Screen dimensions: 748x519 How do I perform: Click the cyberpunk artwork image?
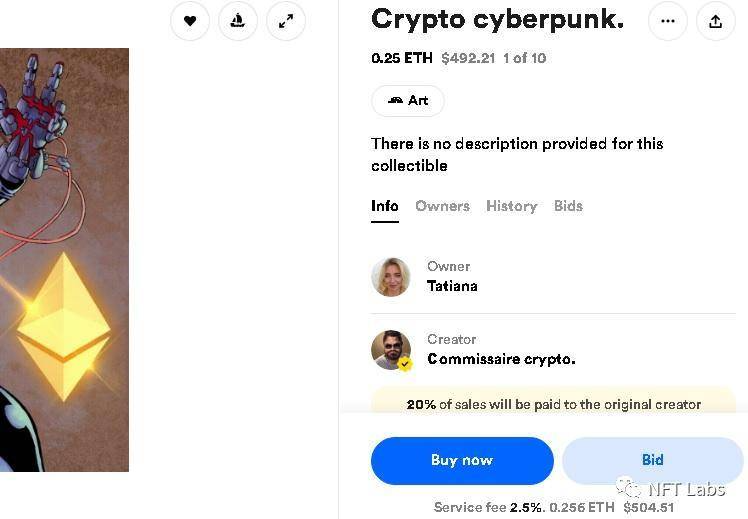(64, 260)
